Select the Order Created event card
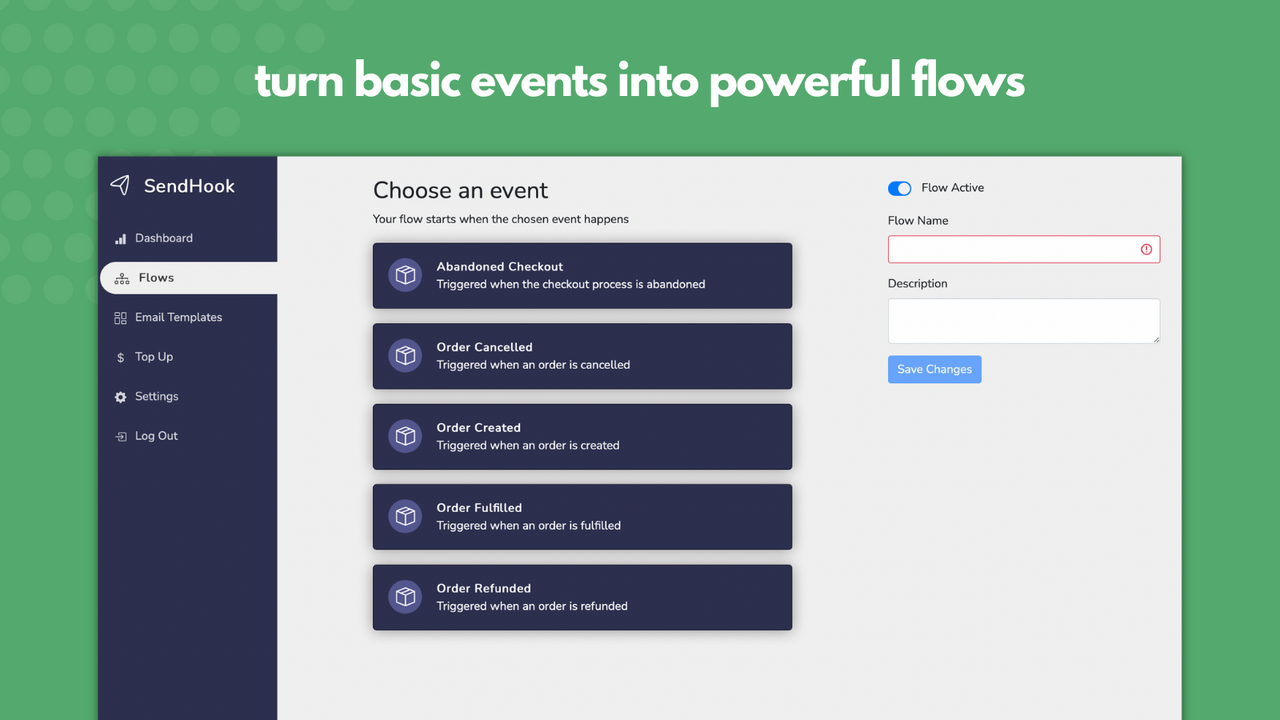The image size is (1280, 720). click(582, 436)
